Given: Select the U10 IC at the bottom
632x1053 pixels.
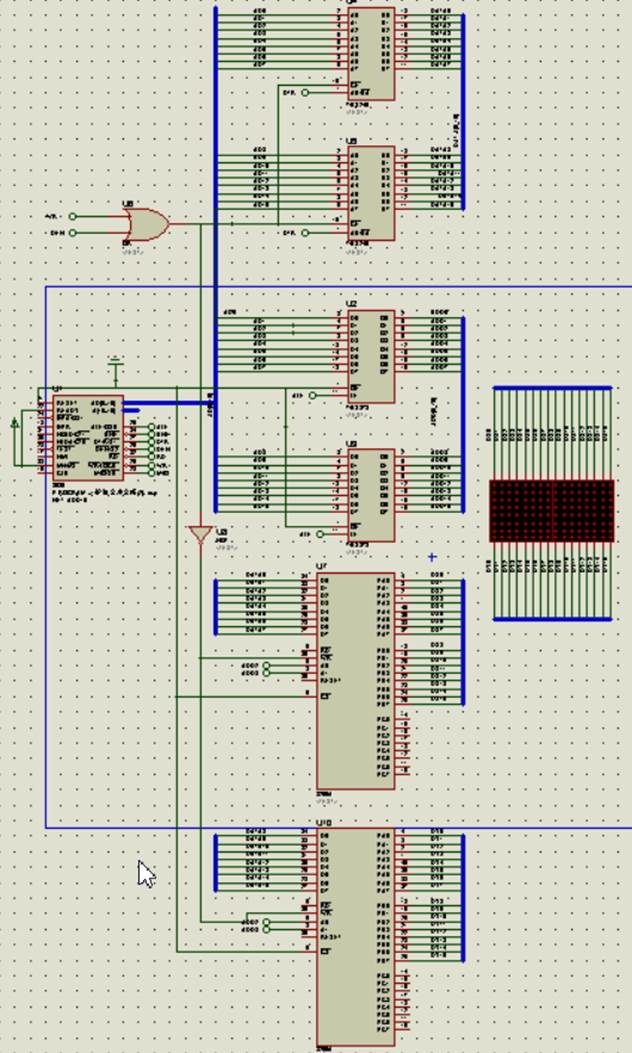Looking at the screenshot, I should (x=356, y=935).
